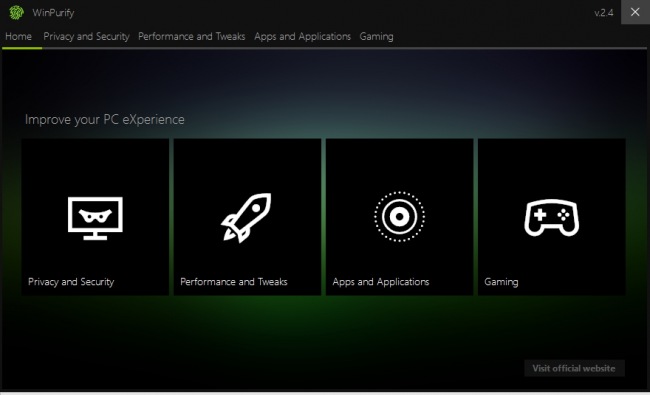Open the Privacy and Security masked monitor icon
This screenshot has width=650, height=395.
(x=95, y=218)
